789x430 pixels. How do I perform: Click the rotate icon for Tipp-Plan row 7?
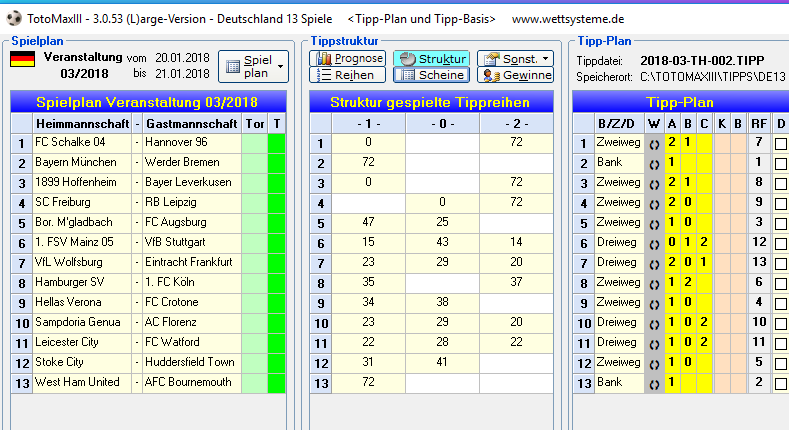tap(654, 264)
